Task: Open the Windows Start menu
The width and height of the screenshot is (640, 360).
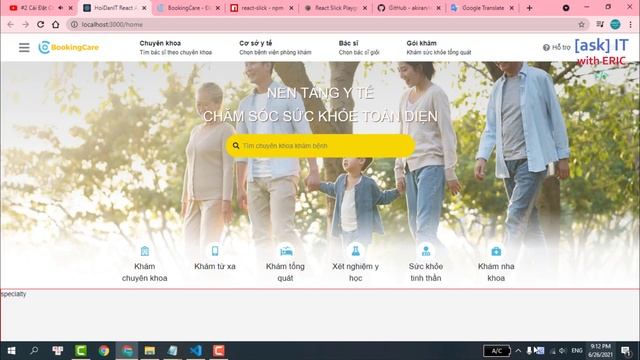Action: pos(11,351)
